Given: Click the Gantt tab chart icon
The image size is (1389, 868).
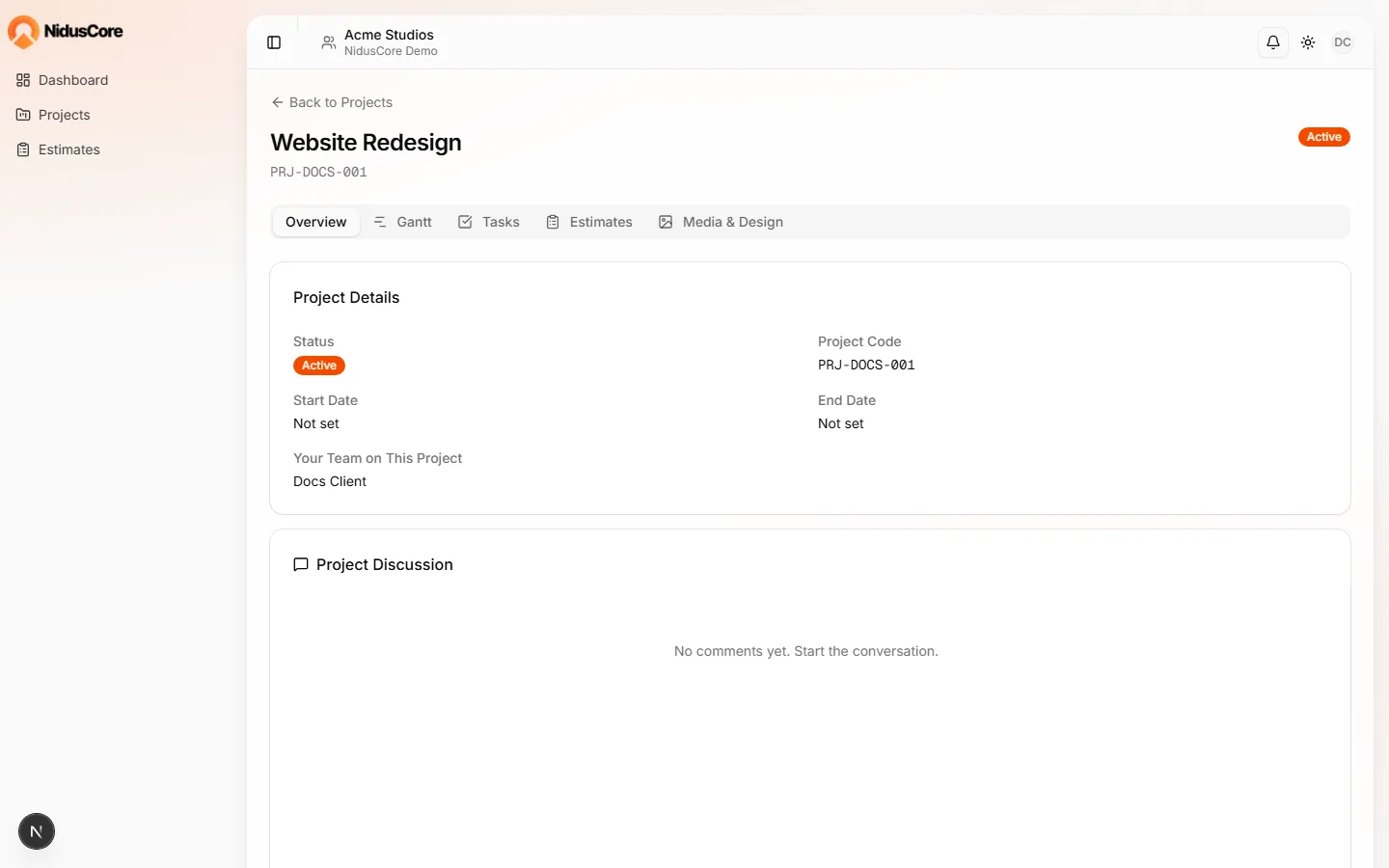Looking at the screenshot, I should pyautogui.click(x=380, y=222).
